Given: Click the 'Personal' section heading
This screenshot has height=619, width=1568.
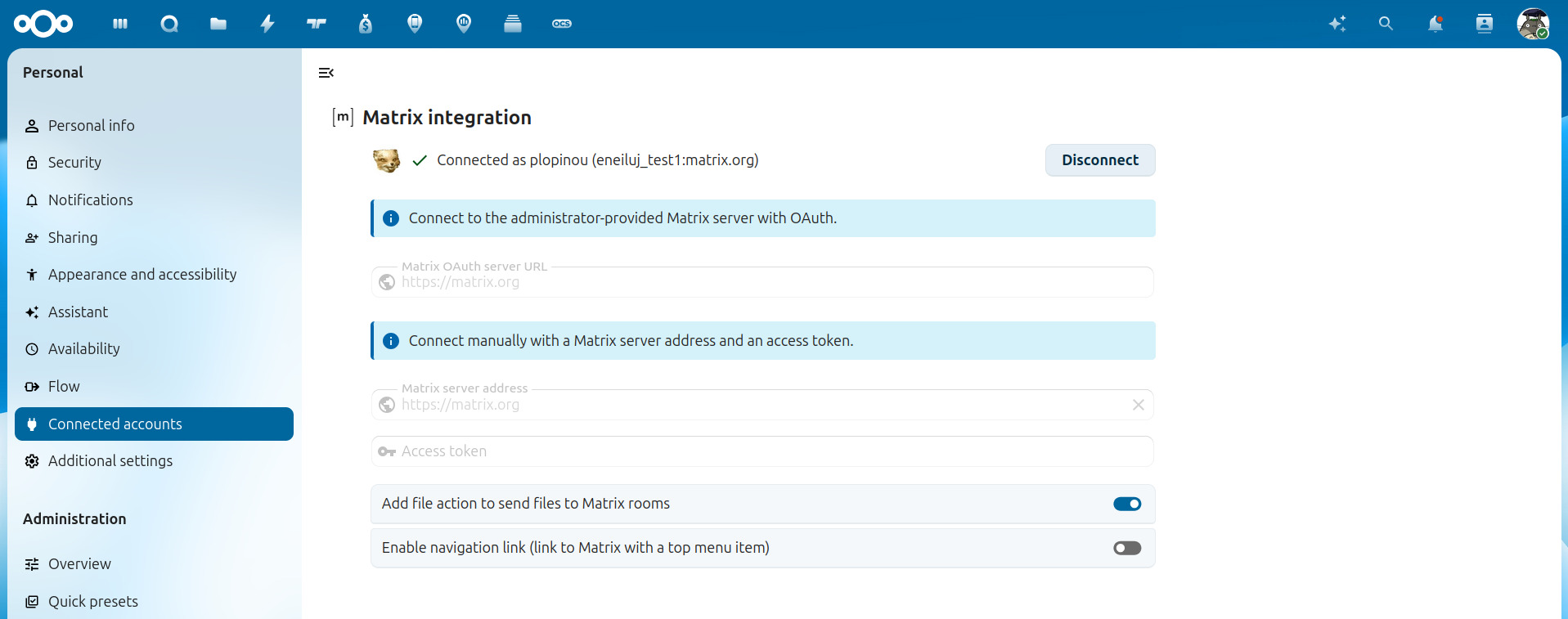Looking at the screenshot, I should coord(53,72).
